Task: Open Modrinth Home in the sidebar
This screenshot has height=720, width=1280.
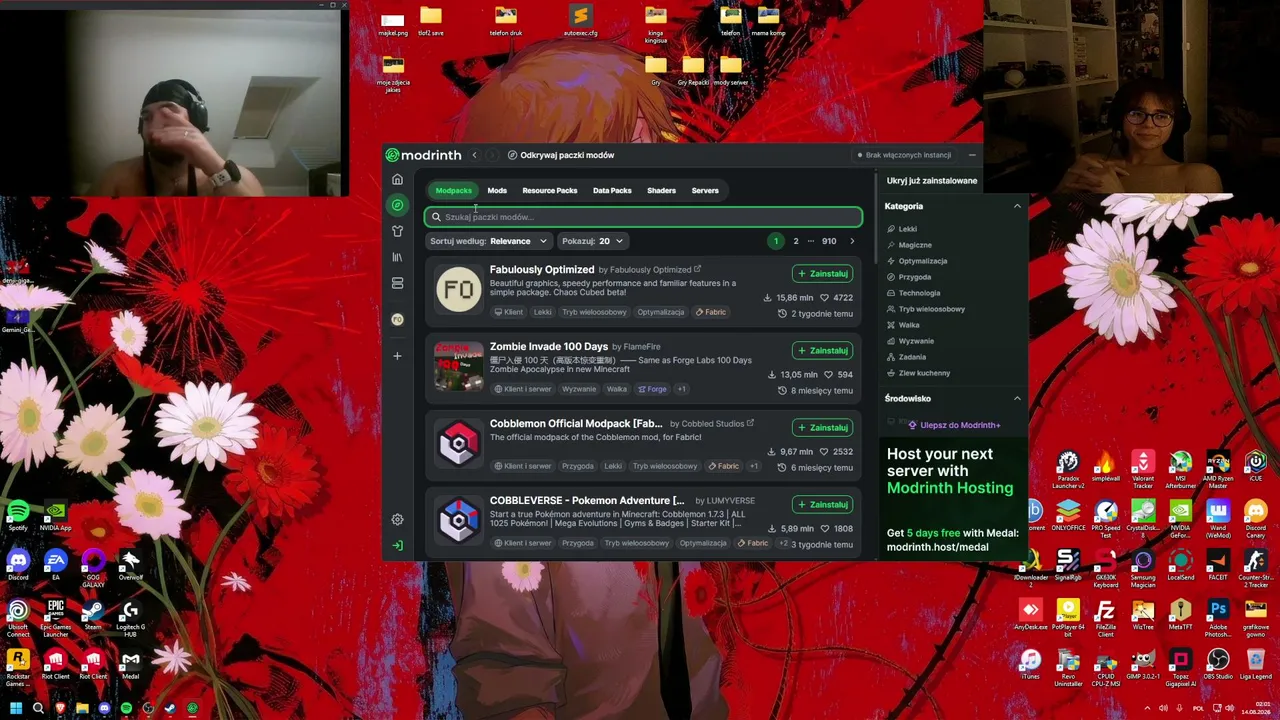Action: click(x=397, y=179)
